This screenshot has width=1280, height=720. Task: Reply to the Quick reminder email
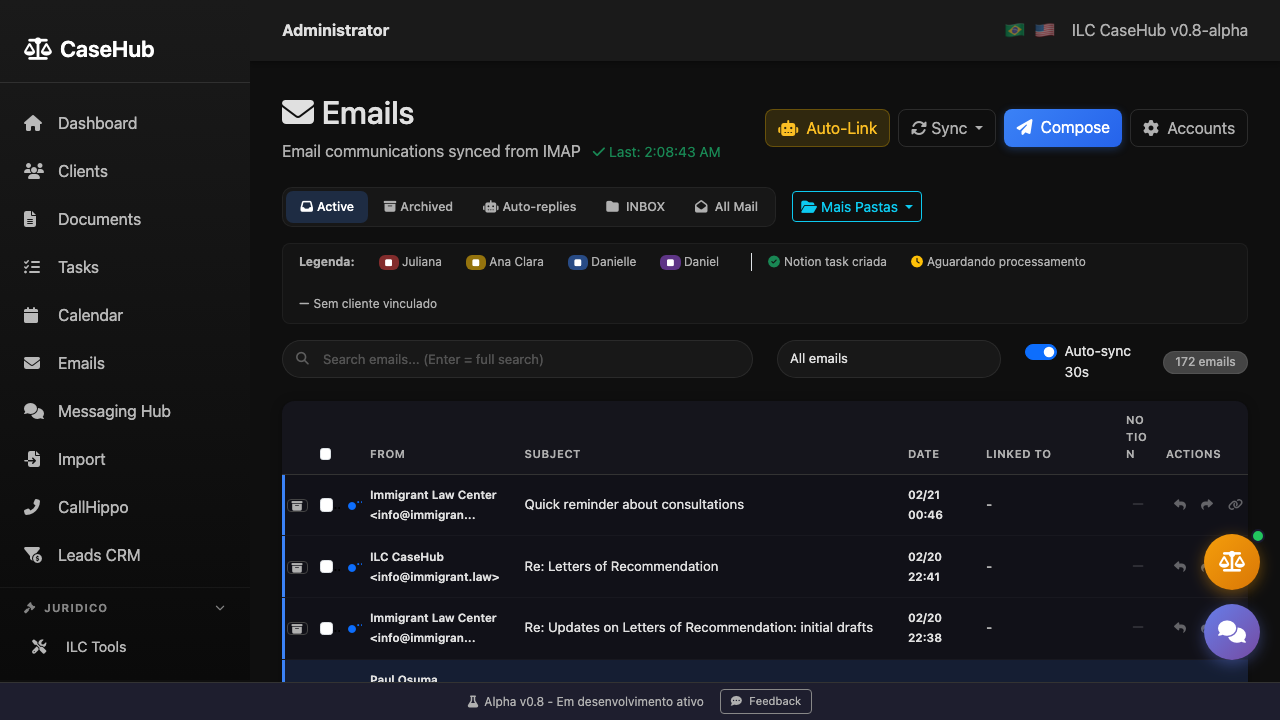(1179, 505)
